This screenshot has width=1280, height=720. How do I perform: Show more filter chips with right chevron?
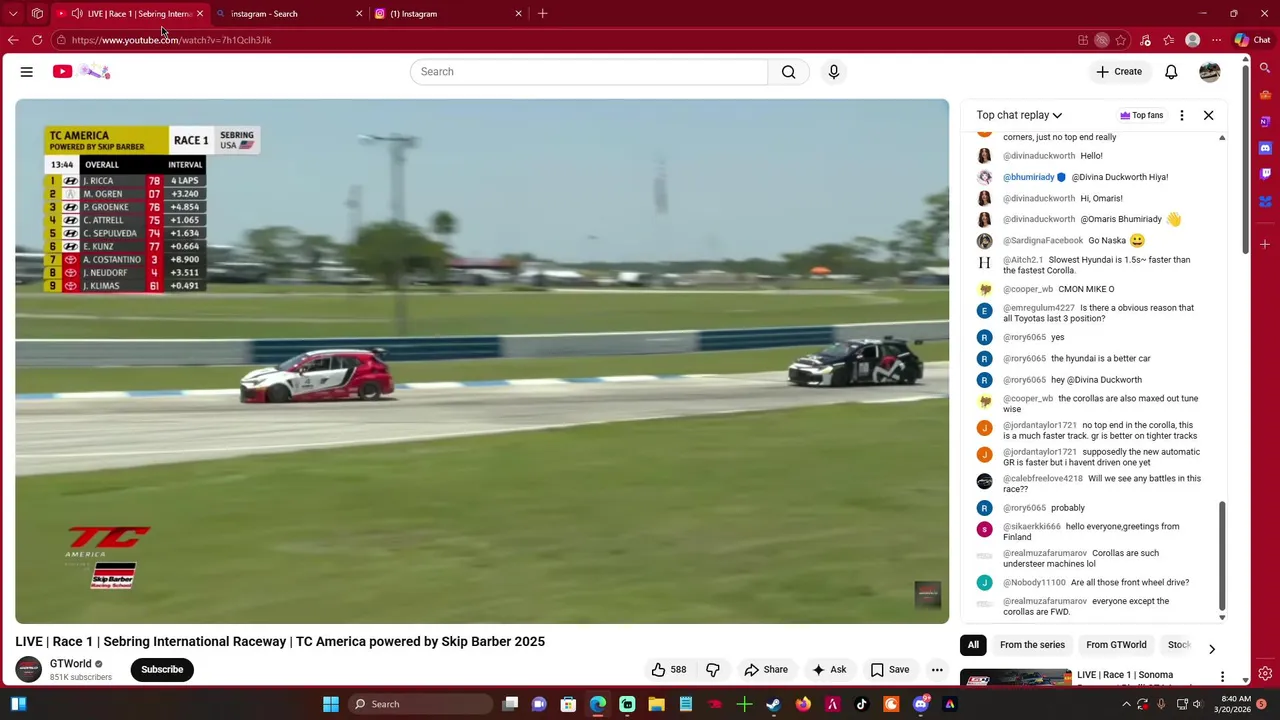tap(1211, 648)
